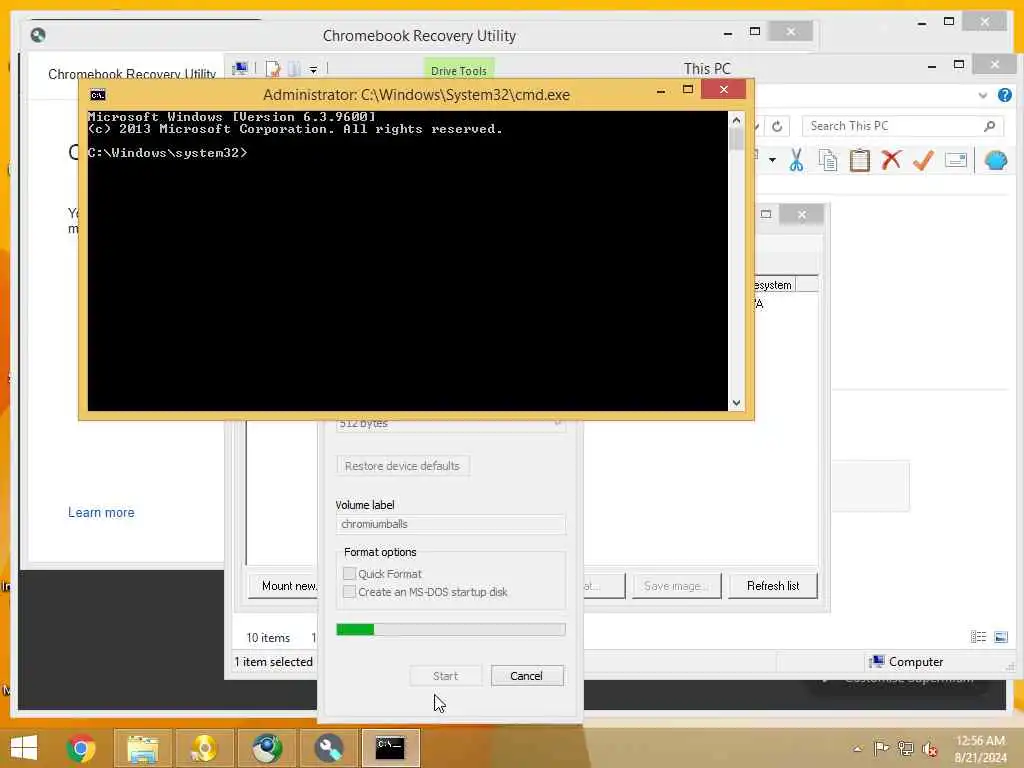The image size is (1024, 768).
Task: Show hidden tray icons arrow
Action: (857, 749)
